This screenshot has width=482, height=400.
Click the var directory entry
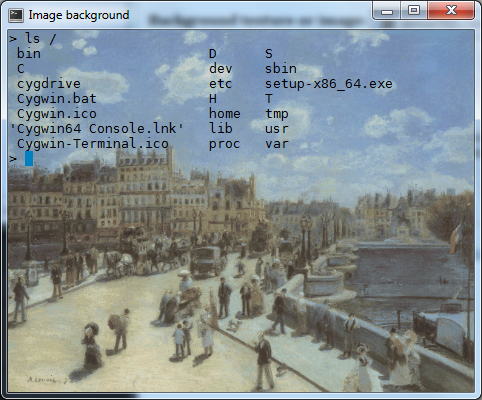click(x=277, y=144)
